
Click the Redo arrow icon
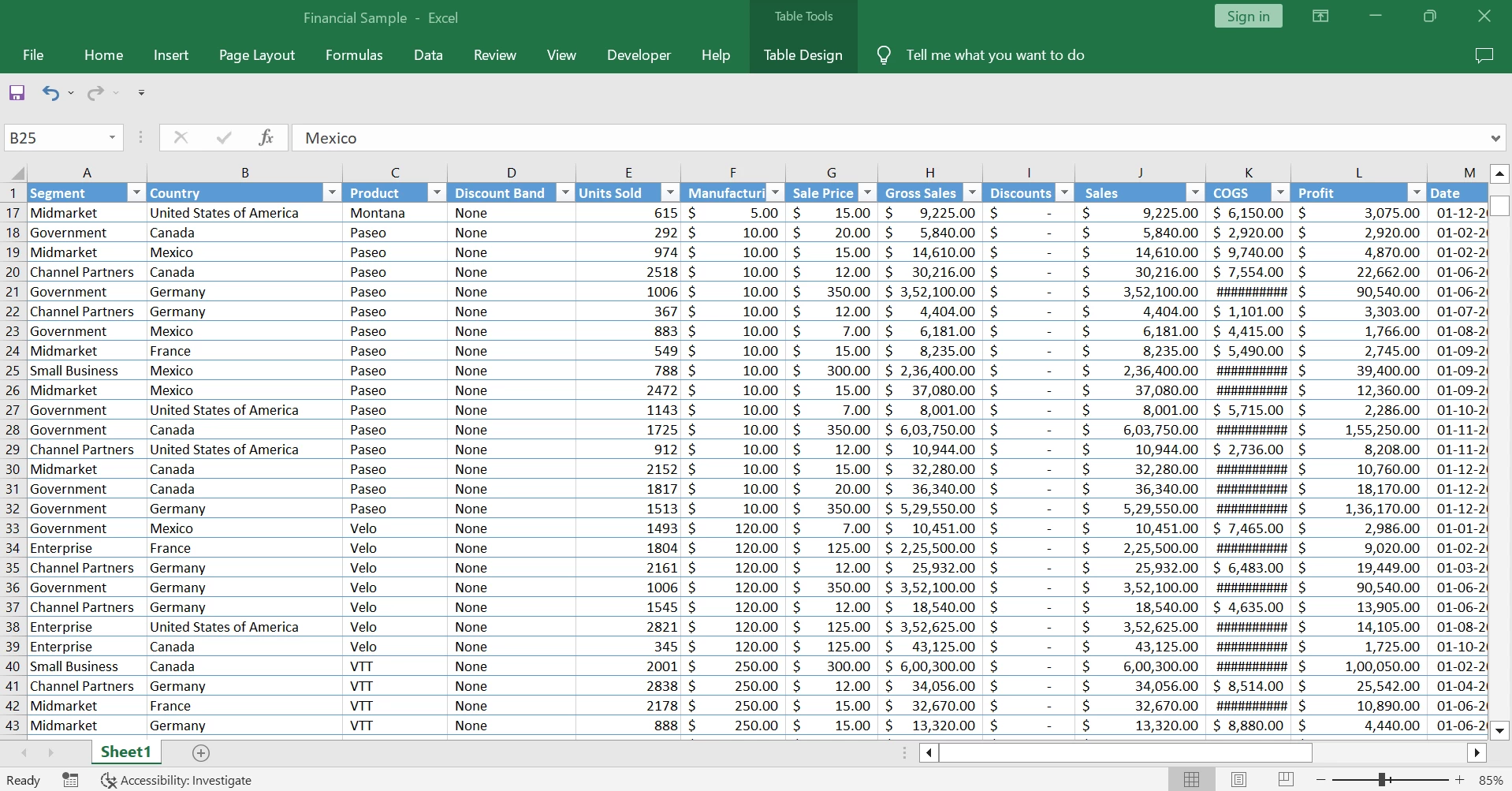95,93
